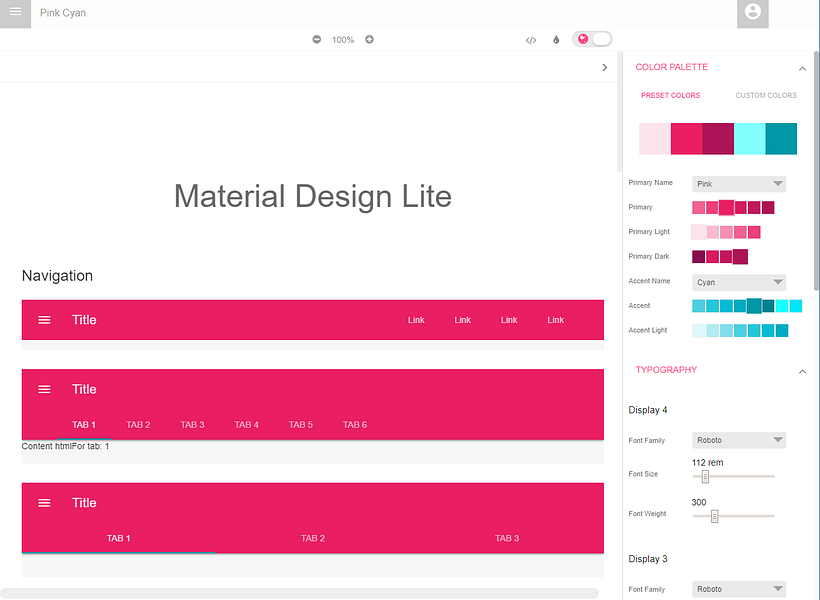Click the Pink Cyan theme title

pyautogui.click(x=63, y=13)
